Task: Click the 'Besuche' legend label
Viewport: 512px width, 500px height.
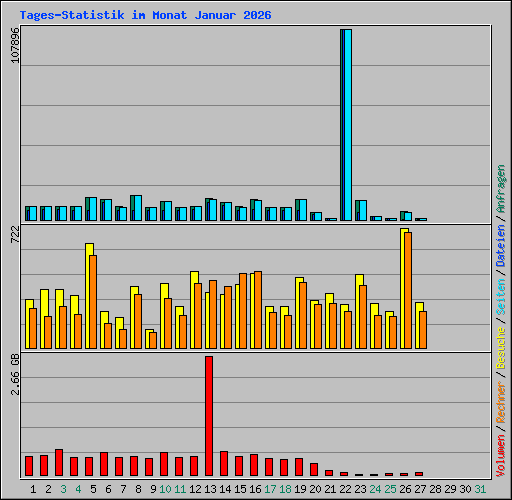Action: click(500, 347)
